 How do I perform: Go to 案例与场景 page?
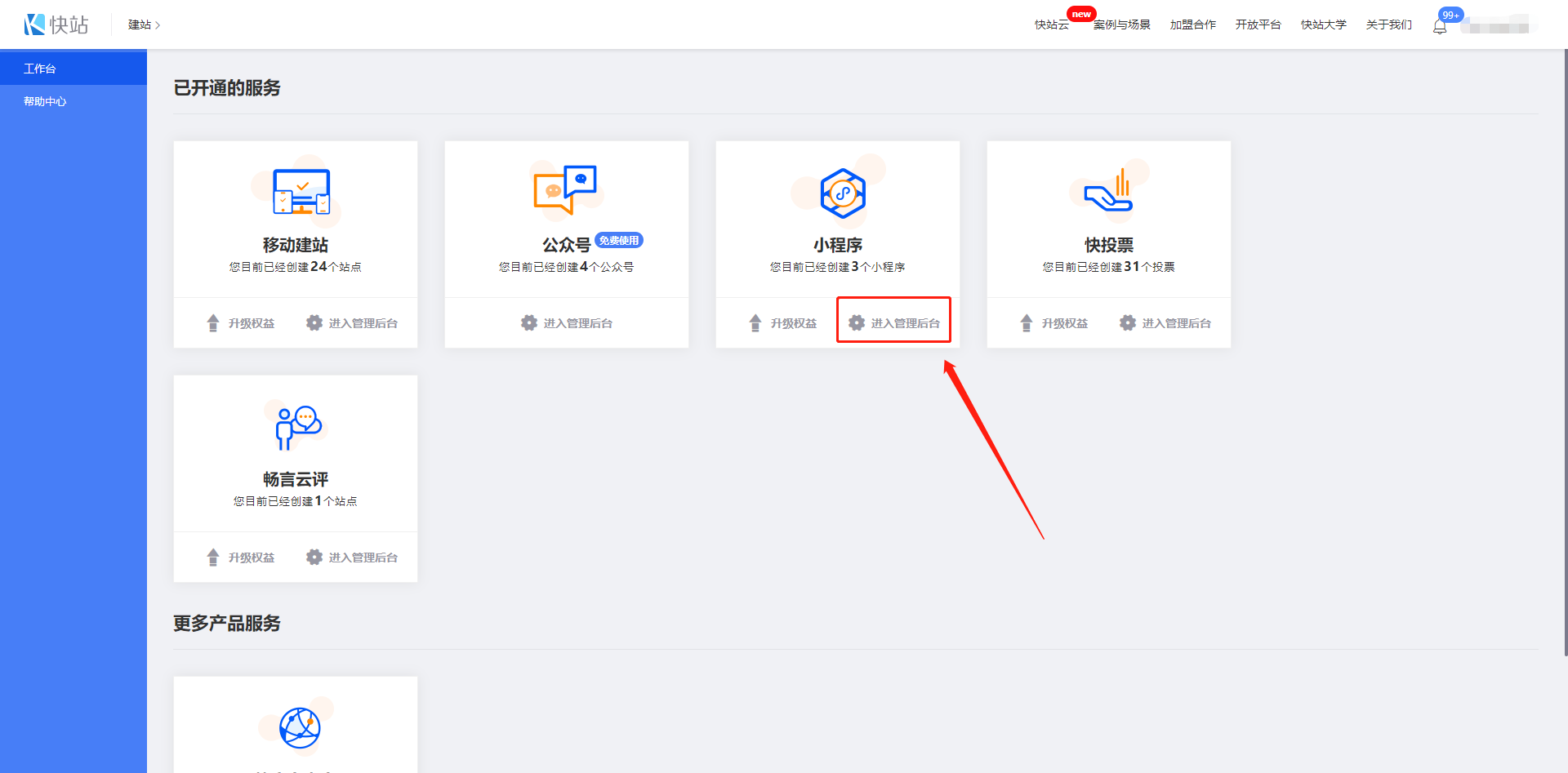[x=1122, y=24]
